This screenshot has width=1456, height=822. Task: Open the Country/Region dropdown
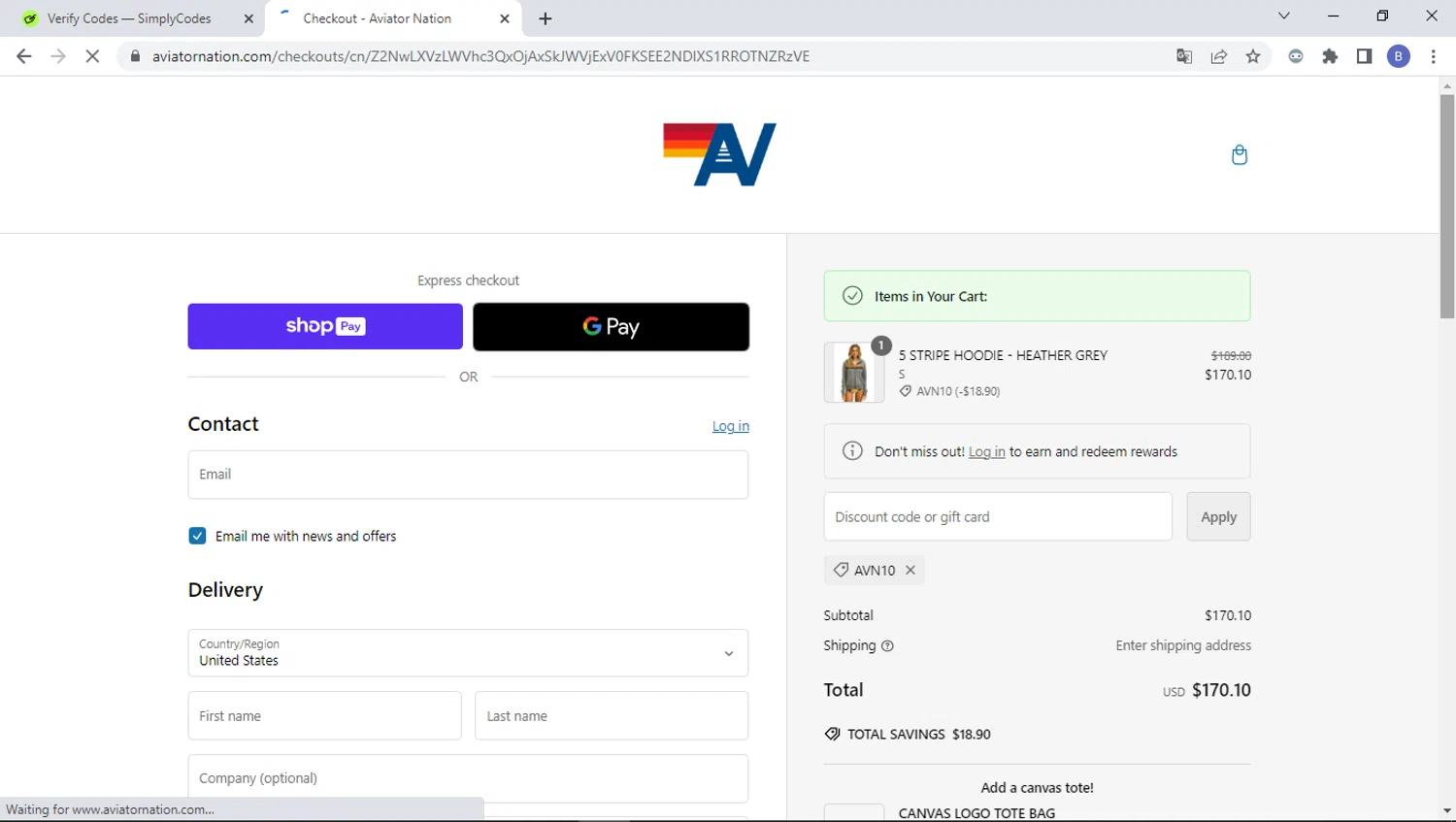tap(468, 653)
